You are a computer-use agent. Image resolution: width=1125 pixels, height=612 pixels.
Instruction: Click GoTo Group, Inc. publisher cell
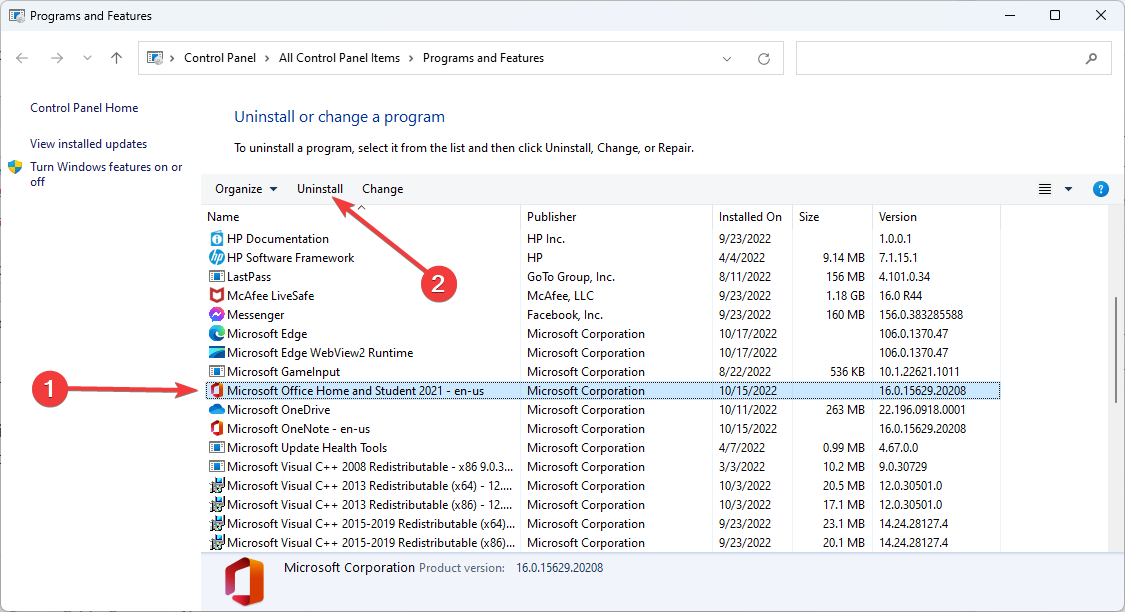coord(570,276)
